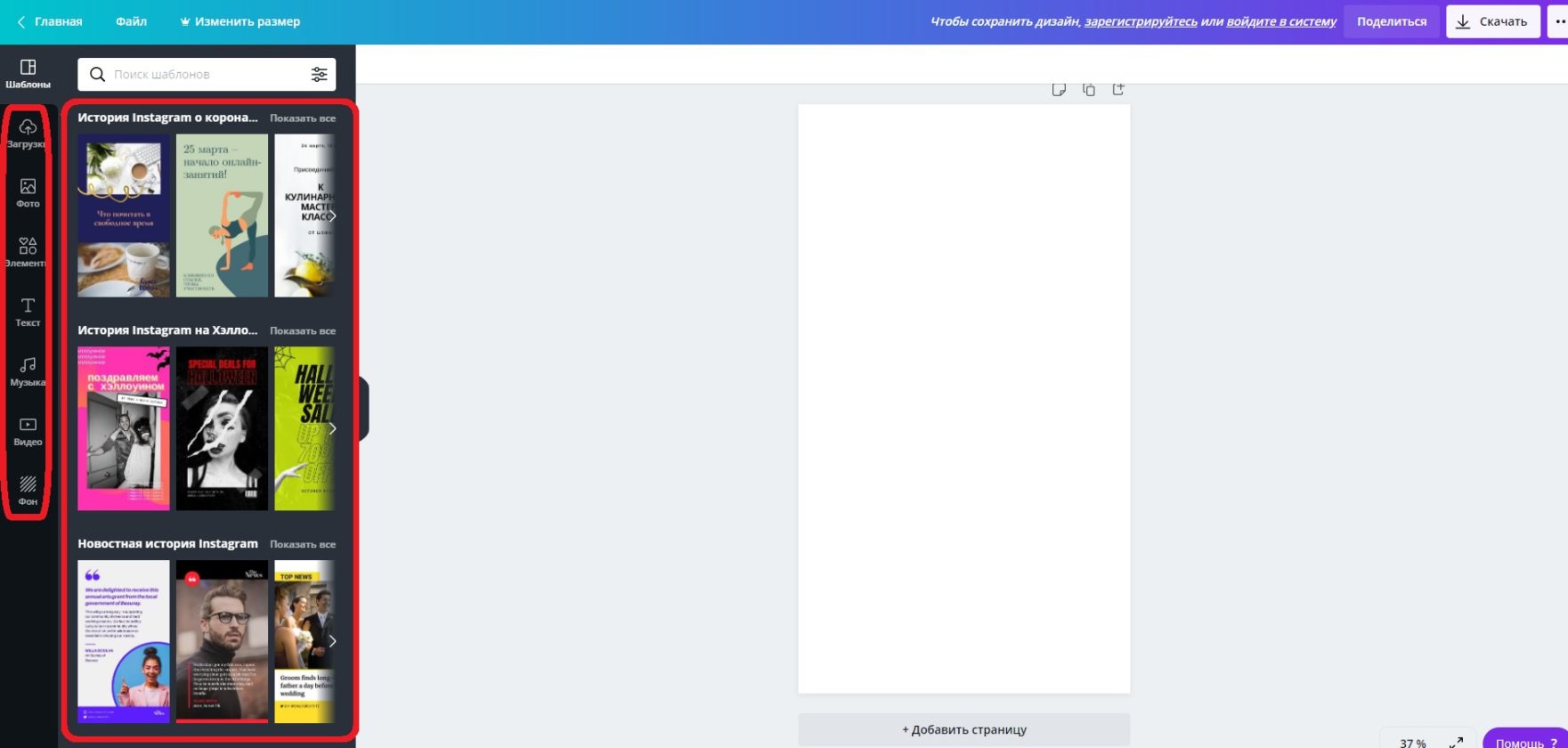Select the 25 марта yoga template

[x=222, y=215]
